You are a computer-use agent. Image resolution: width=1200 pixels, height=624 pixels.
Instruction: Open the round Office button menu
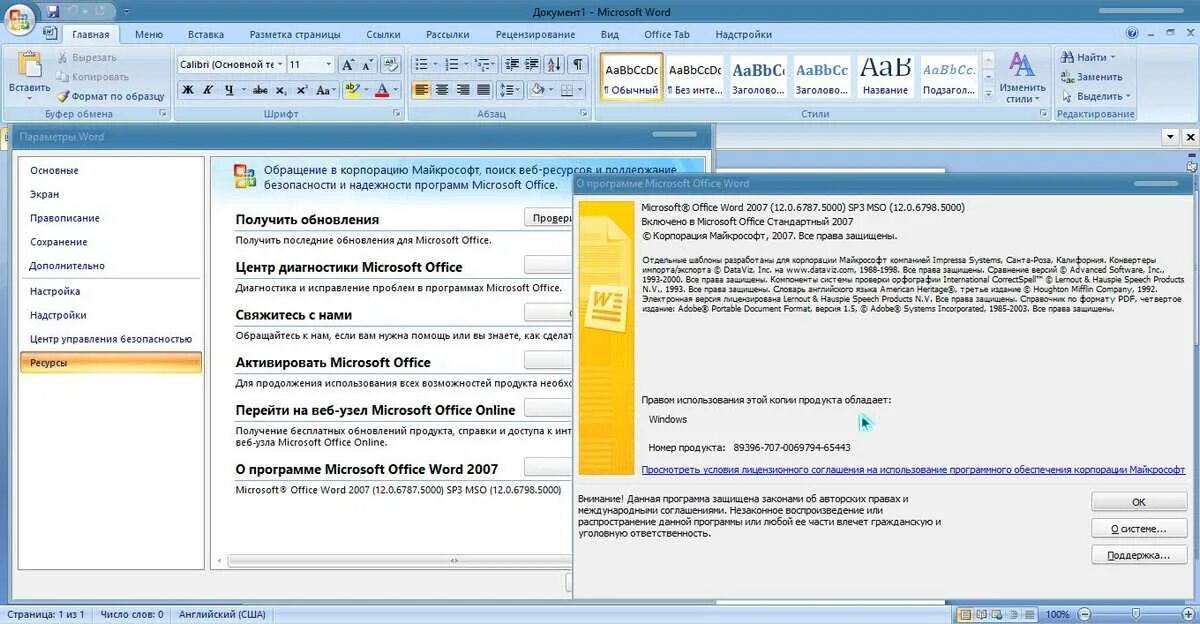[x=19, y=18]
